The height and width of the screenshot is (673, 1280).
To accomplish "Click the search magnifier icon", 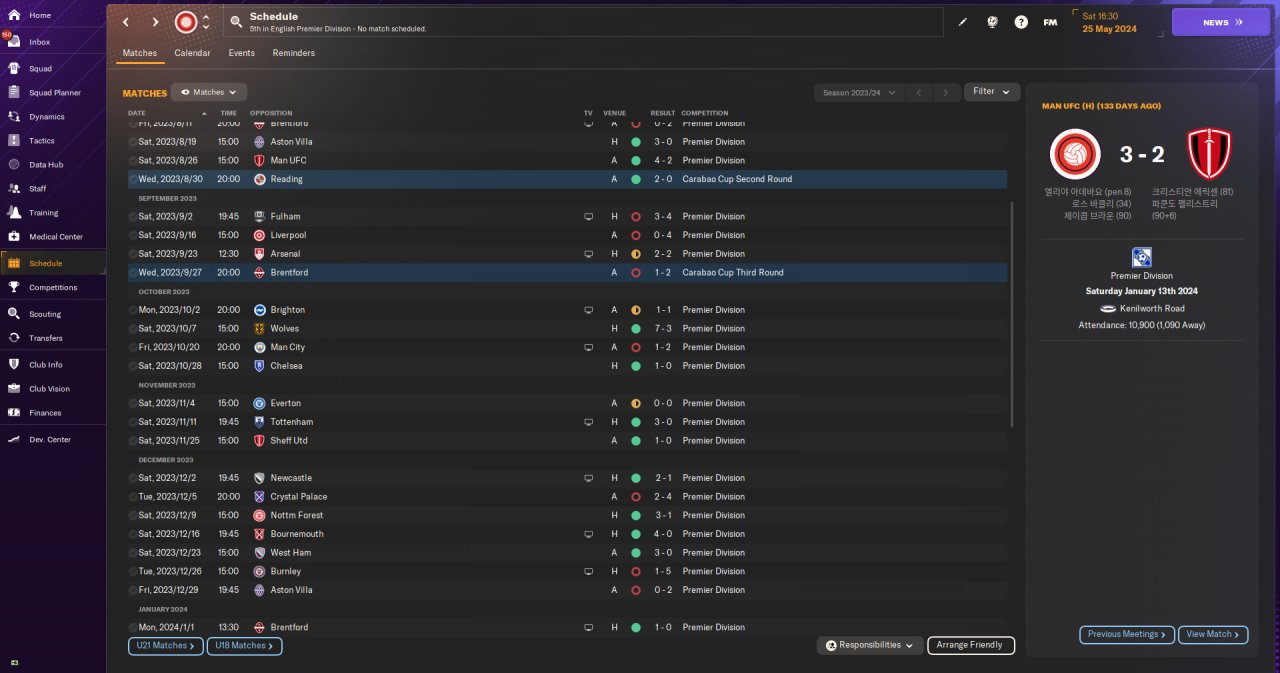I will coord(236,22).
